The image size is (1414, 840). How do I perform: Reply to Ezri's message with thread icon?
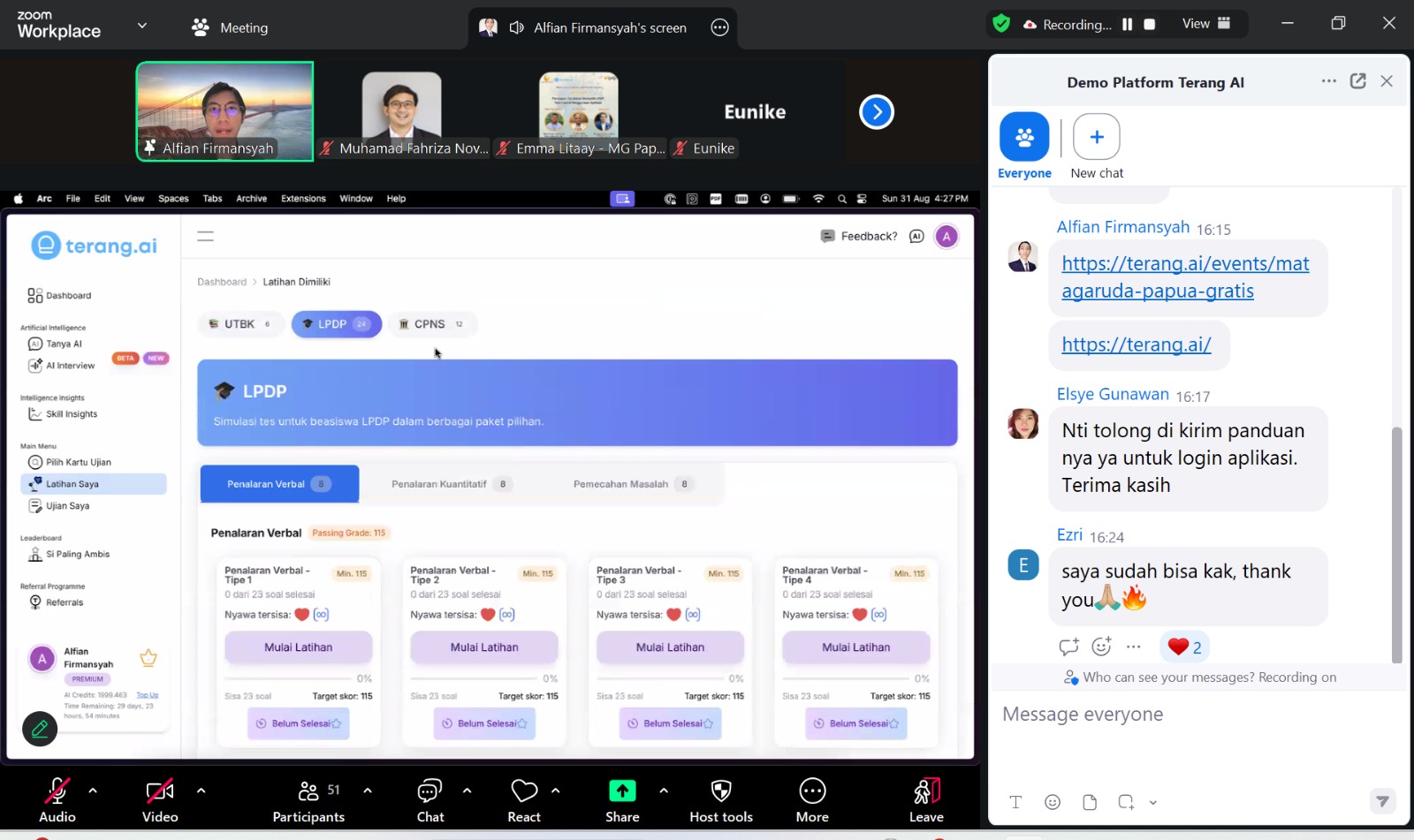pyautogui.click(x=1068, y=647)
